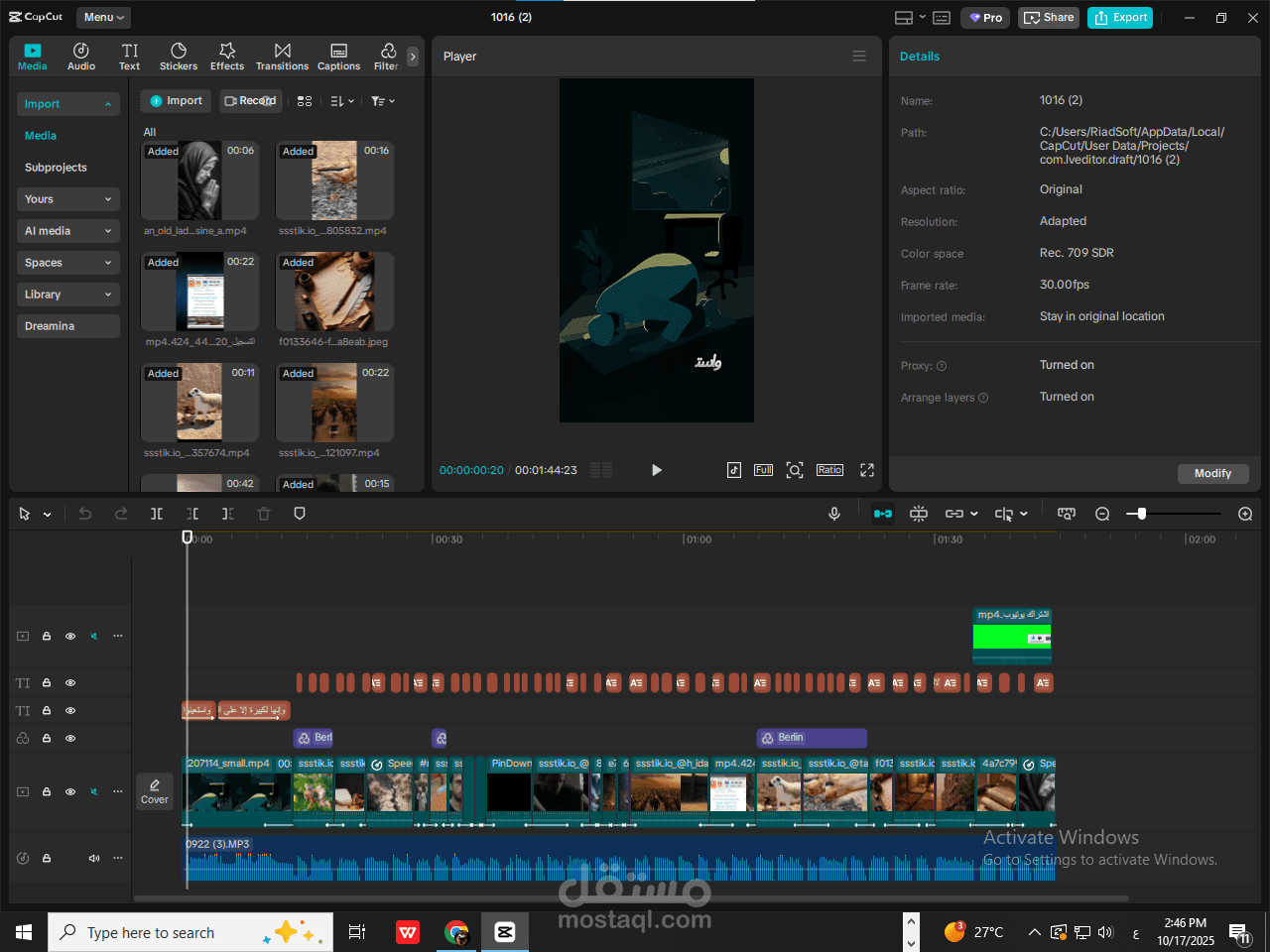Screen dimensions: 1270x952
Task: Hide the lower text track
Action: tap(70, 711)
